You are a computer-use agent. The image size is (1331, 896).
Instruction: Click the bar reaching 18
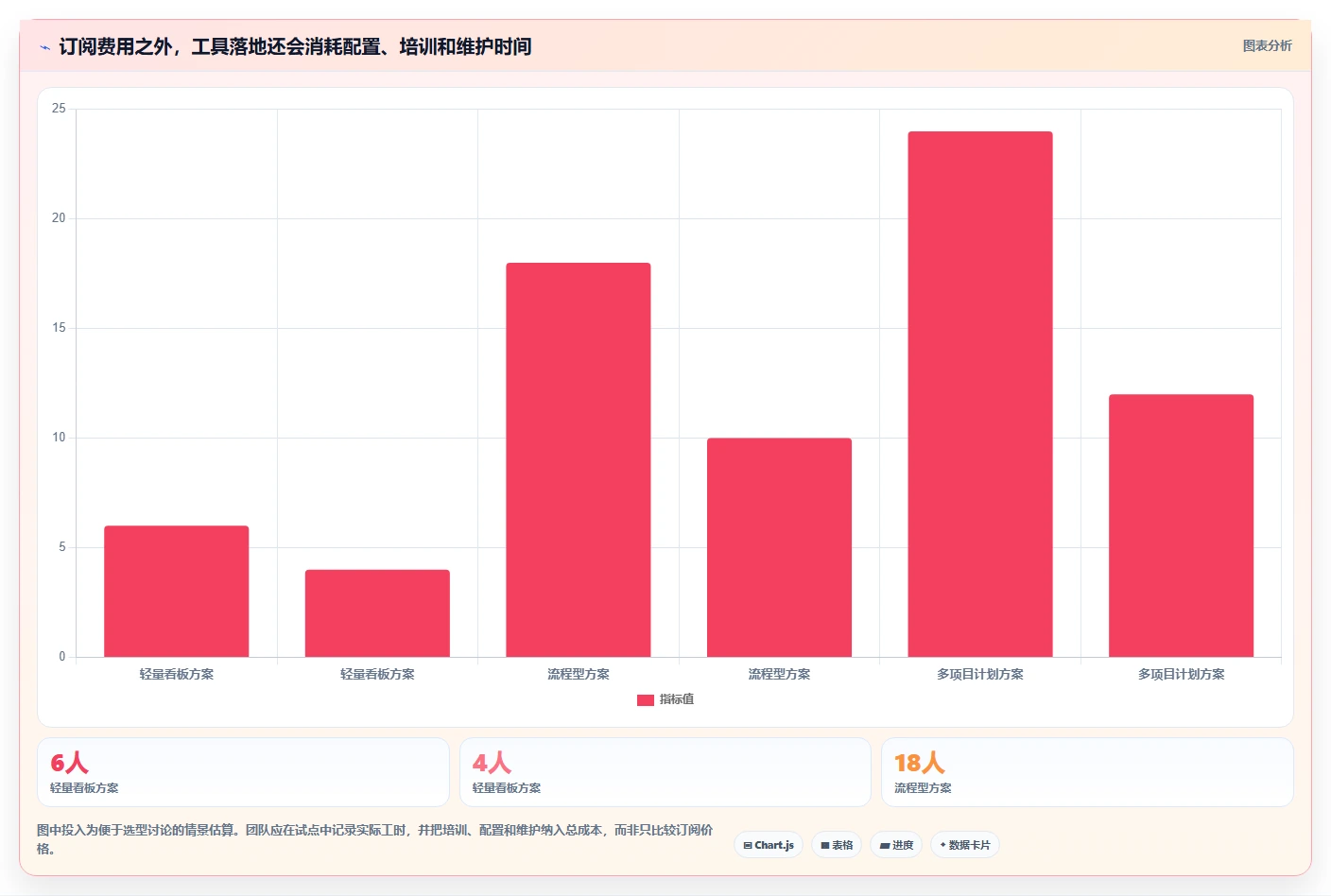pos(579,460)
